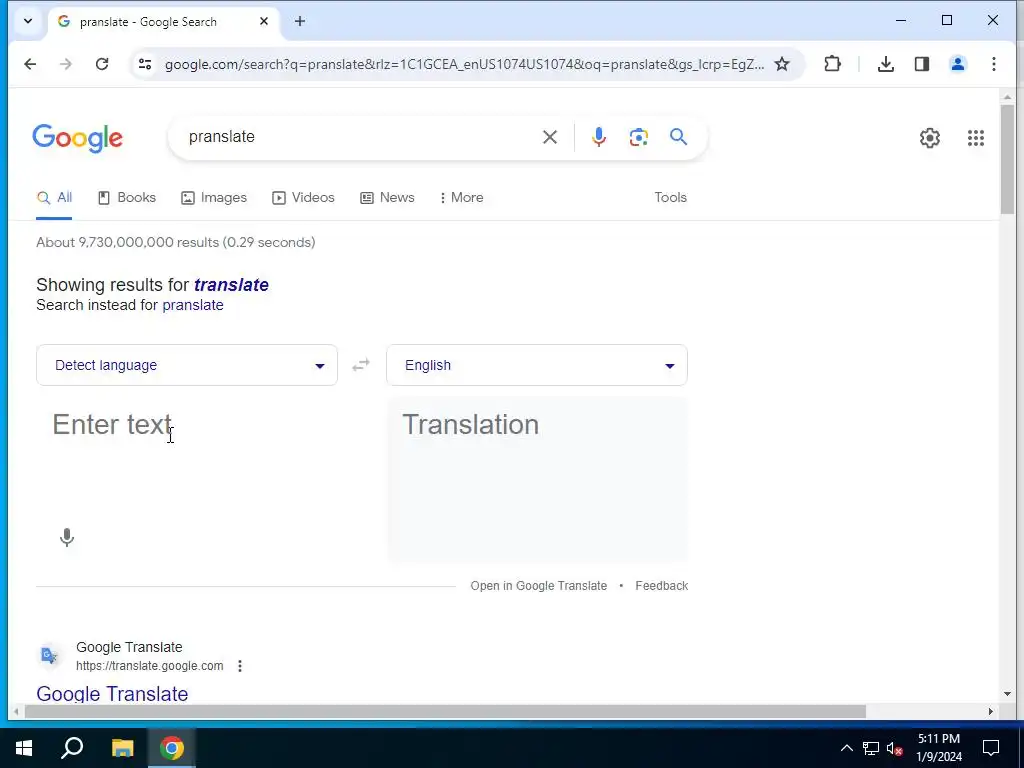The width and height of the screenshot is (1024, 768).
Task: Click the scroll down arrow button
Action: click(x=1007, y=694)
